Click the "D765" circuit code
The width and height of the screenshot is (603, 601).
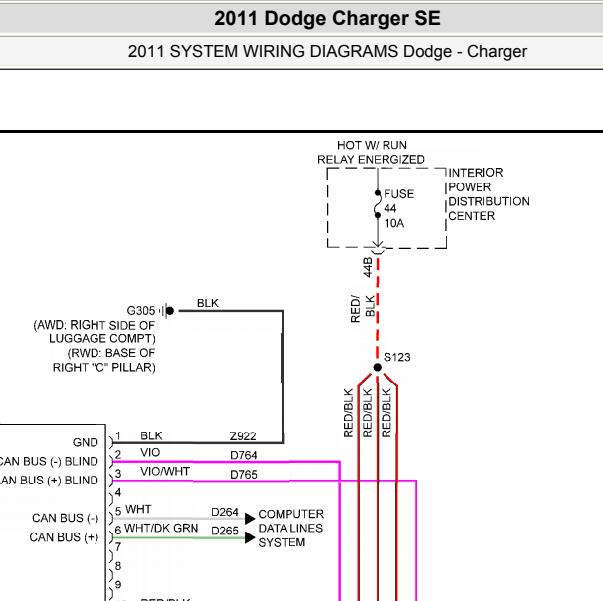pos(243,474)
